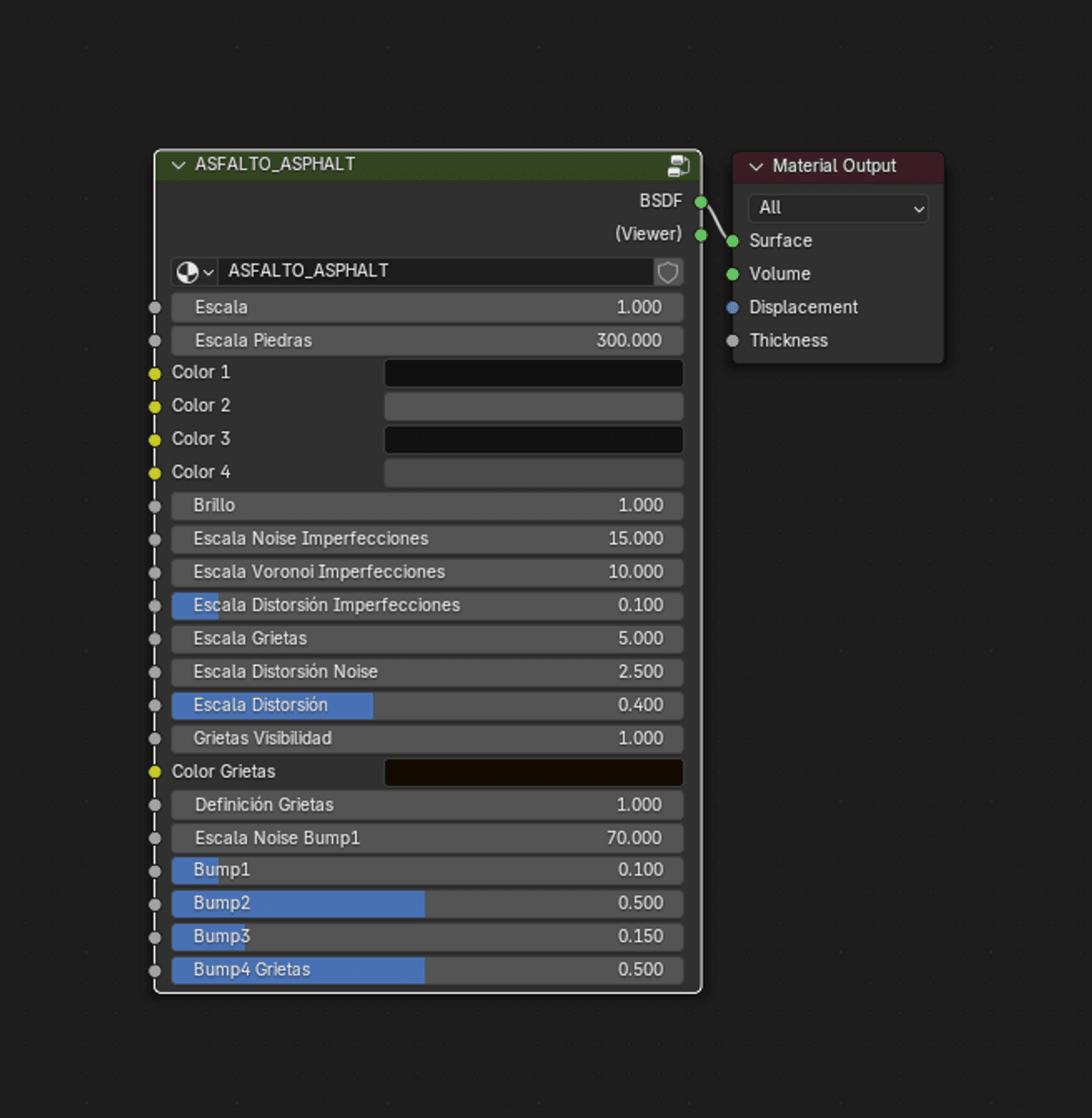Click the Bump2 slider
1092x1118 pixels.
427,903
